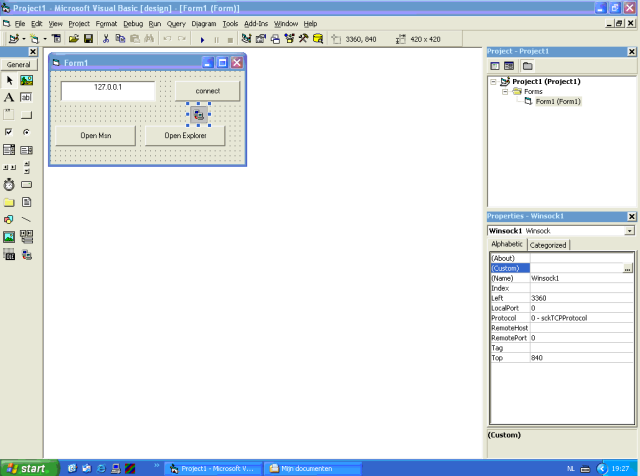The height and width of the screenshot is (476, 640).
Task: Select the Timer tool in the toolbox
Action: [9, 185]
